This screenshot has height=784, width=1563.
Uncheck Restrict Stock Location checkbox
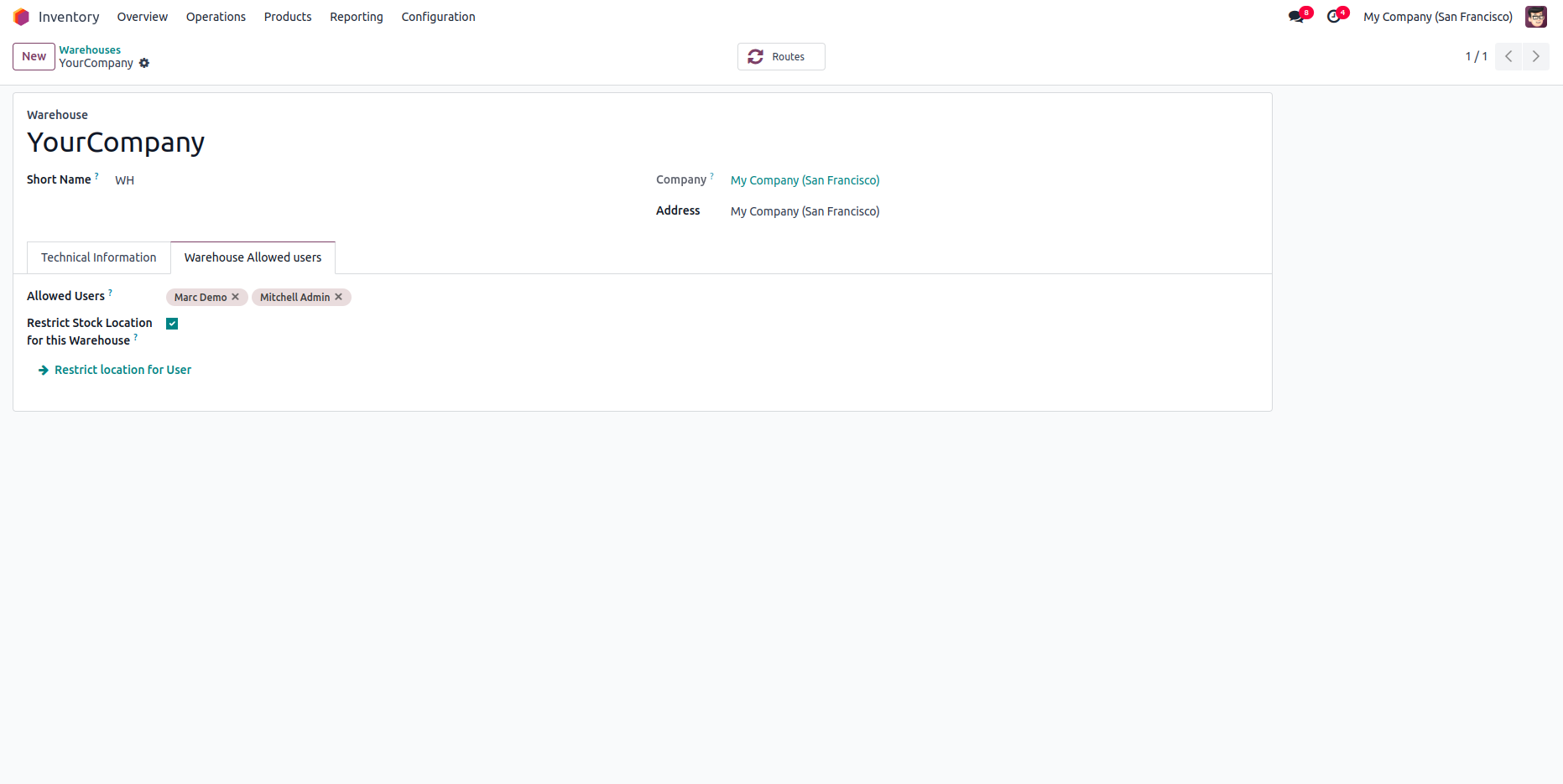(172, 324)
